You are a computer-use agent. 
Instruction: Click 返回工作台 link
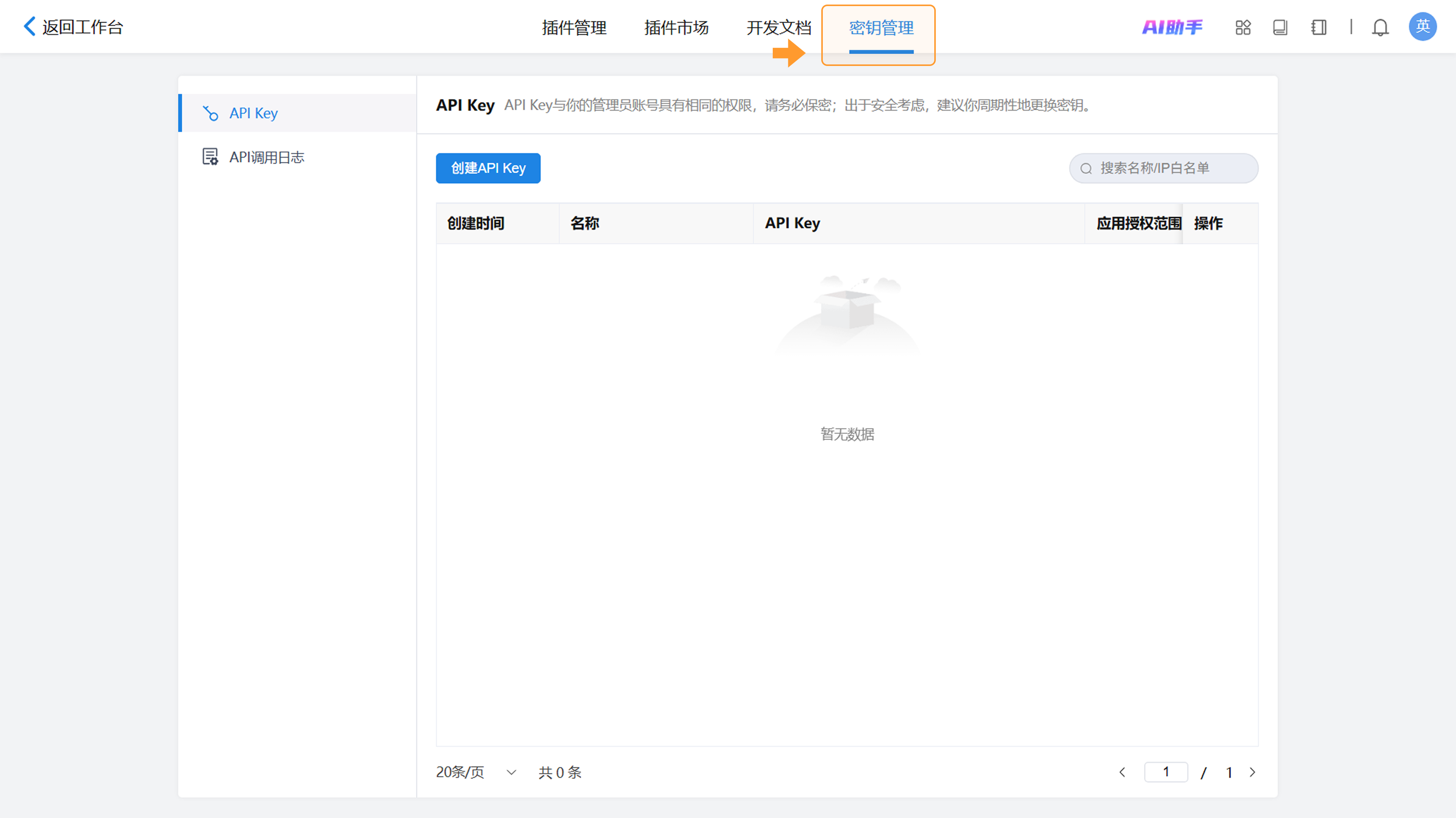point(83,27)
